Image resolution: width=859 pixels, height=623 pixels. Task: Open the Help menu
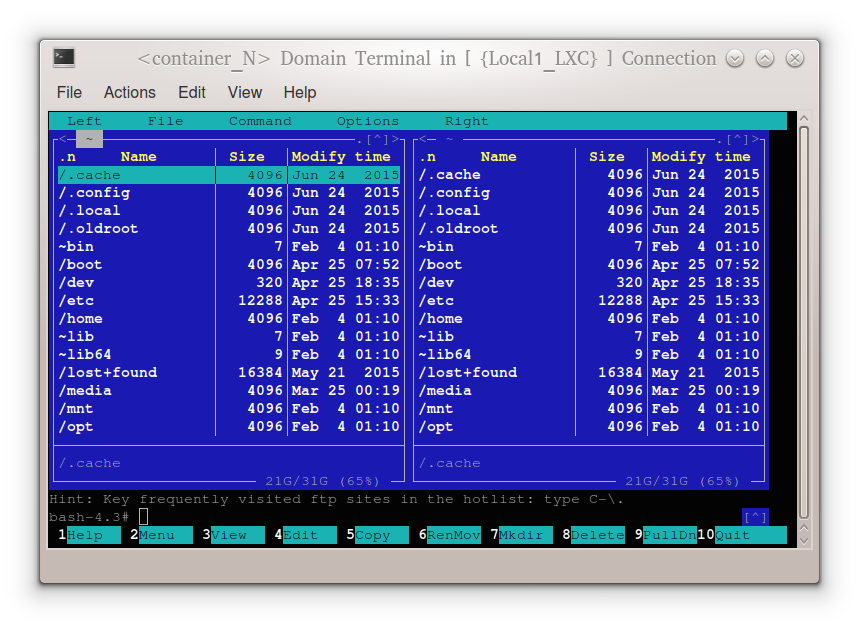pos(300,93)
